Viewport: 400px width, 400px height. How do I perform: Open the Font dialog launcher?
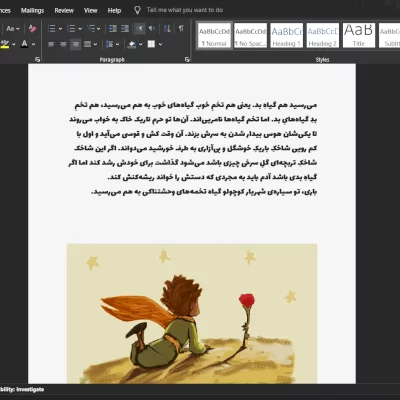[x=37, y=60]
